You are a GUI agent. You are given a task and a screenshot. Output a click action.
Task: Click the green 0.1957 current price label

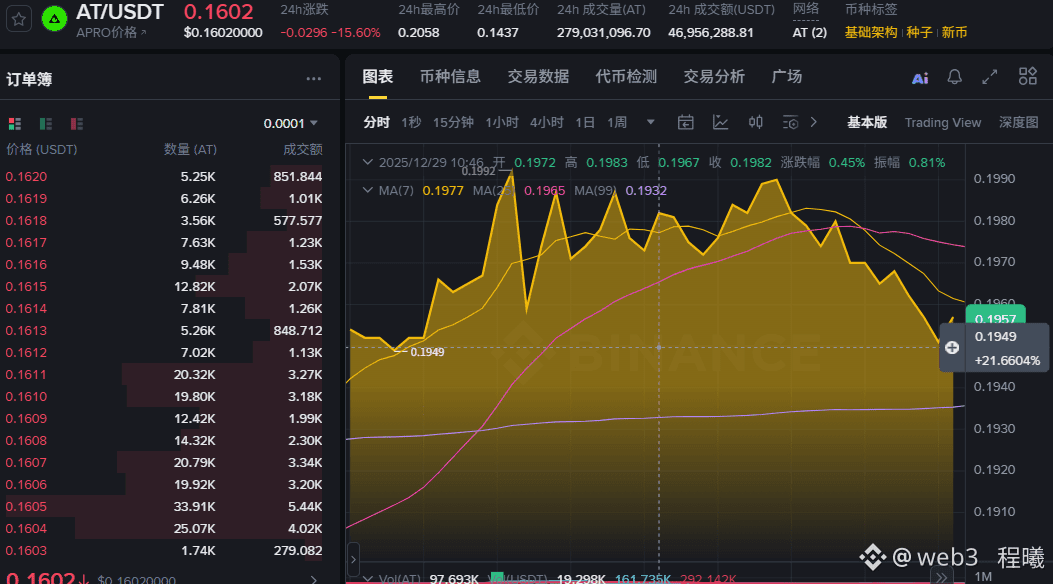pos(995,315)
